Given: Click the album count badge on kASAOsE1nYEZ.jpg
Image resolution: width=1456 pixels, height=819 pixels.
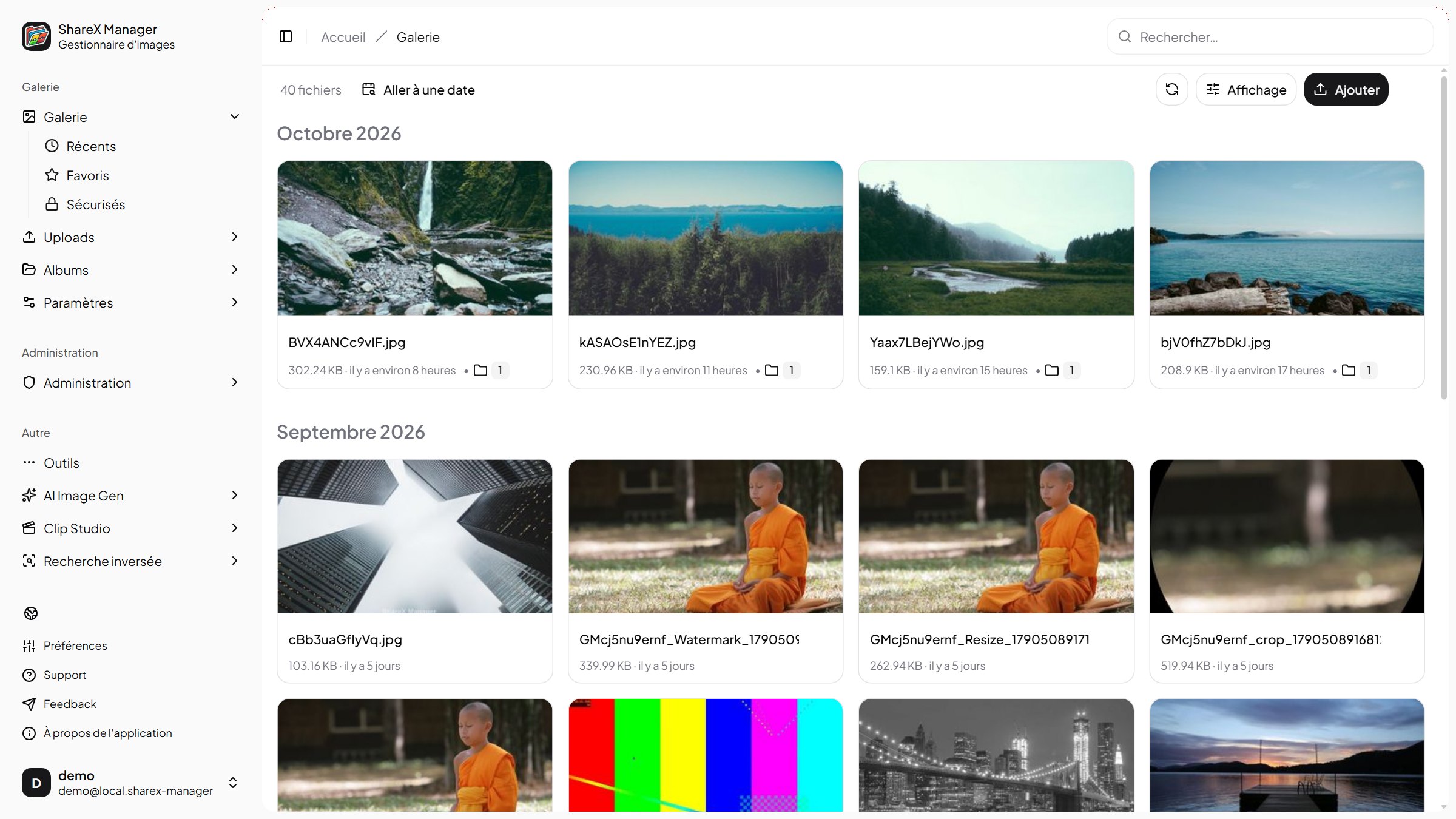Looking at the screenshot, I should (x=791, y=370).
